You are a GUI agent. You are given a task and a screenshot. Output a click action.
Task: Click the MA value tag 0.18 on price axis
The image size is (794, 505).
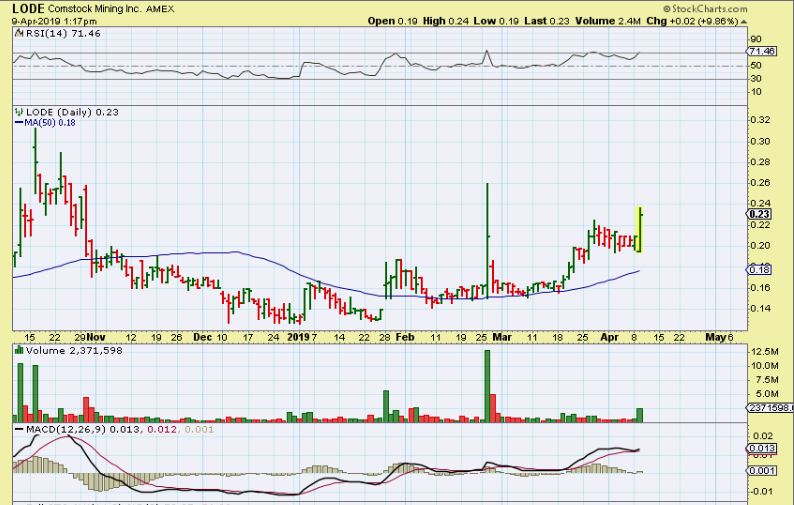(x=758, y=270)
